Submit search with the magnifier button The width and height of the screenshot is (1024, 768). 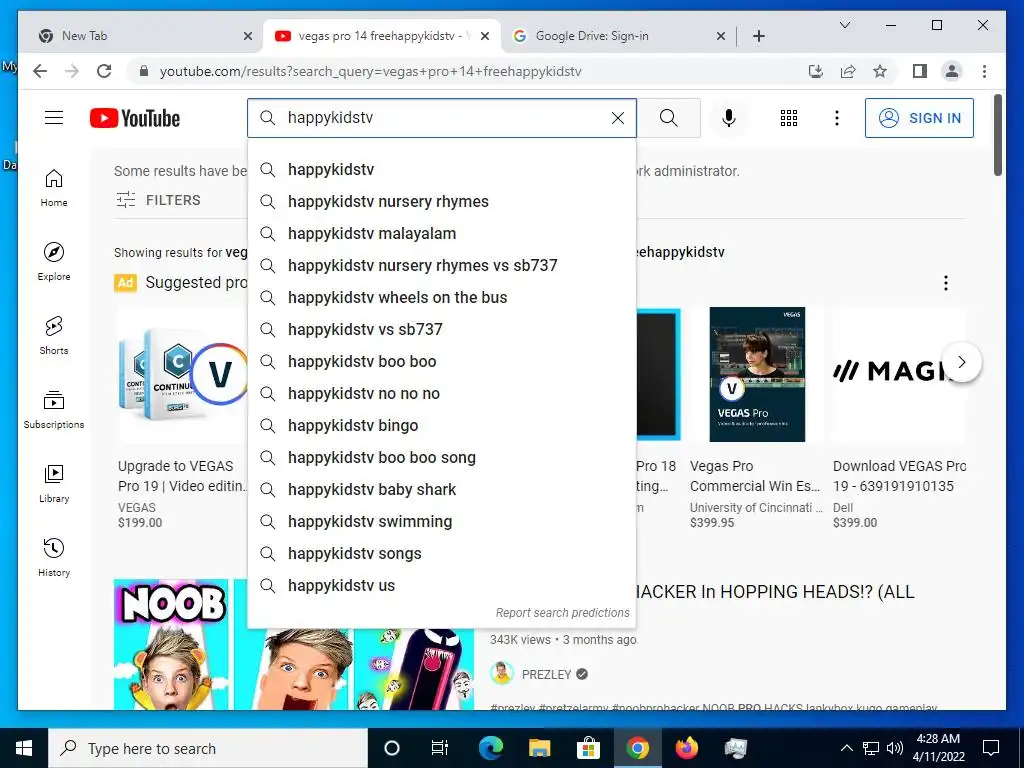tap(668, 118)
